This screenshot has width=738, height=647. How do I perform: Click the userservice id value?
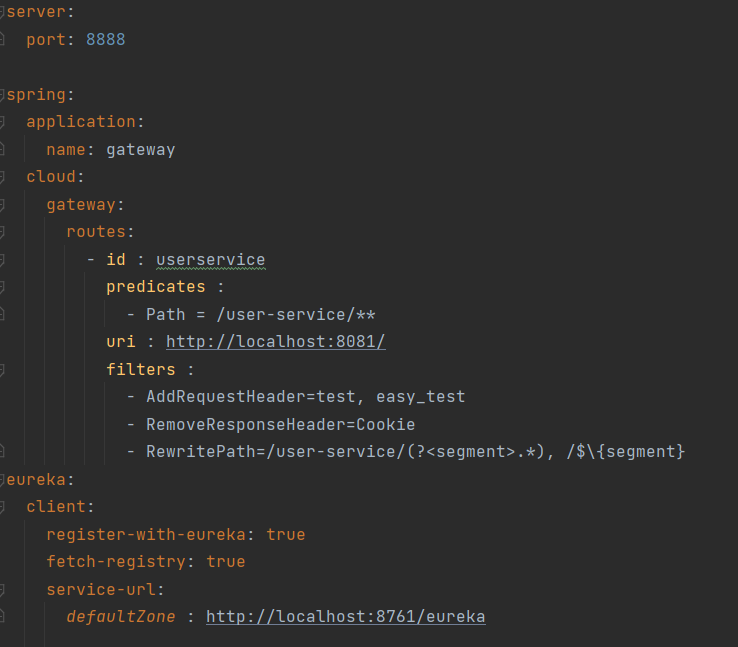click(x=210, y=260)
